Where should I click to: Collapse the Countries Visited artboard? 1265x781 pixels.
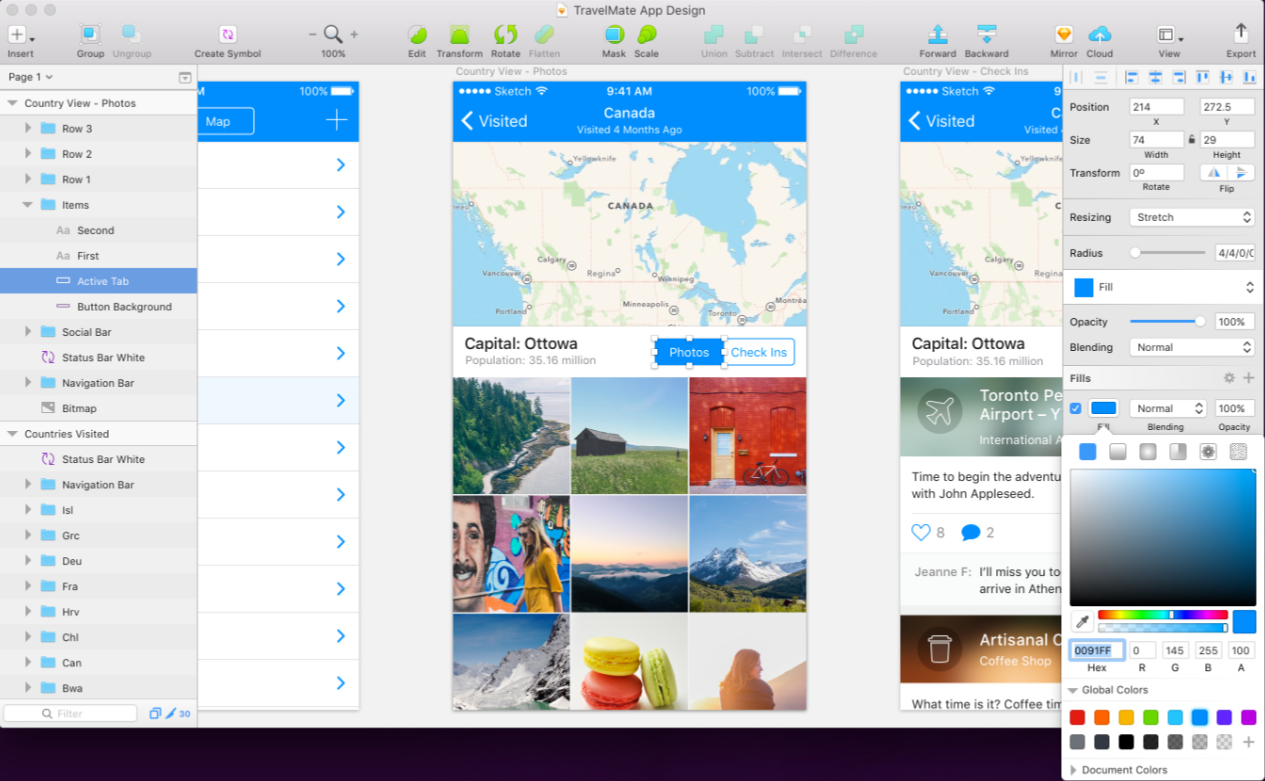[13, 434]
